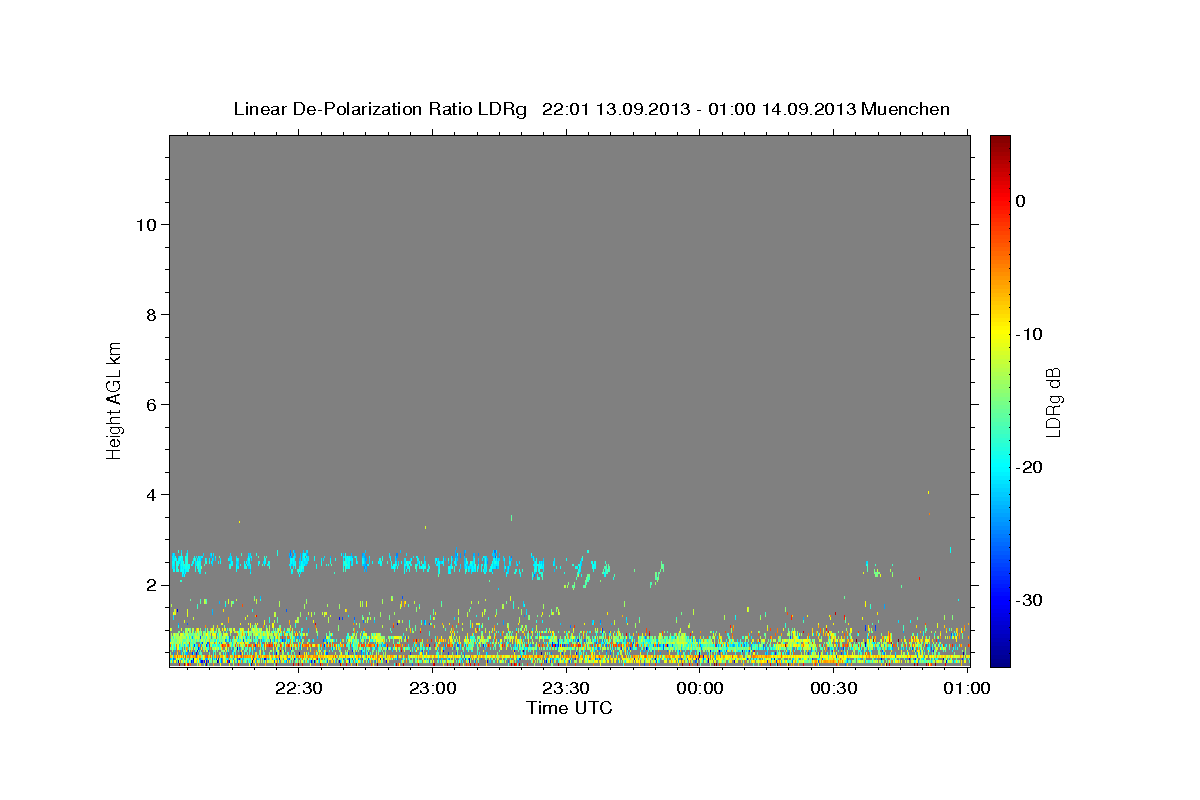The height and width of the screenshot is (800, 1200).
Task: Select the 22:30 time tick label
Action: (x=298, y=688)
